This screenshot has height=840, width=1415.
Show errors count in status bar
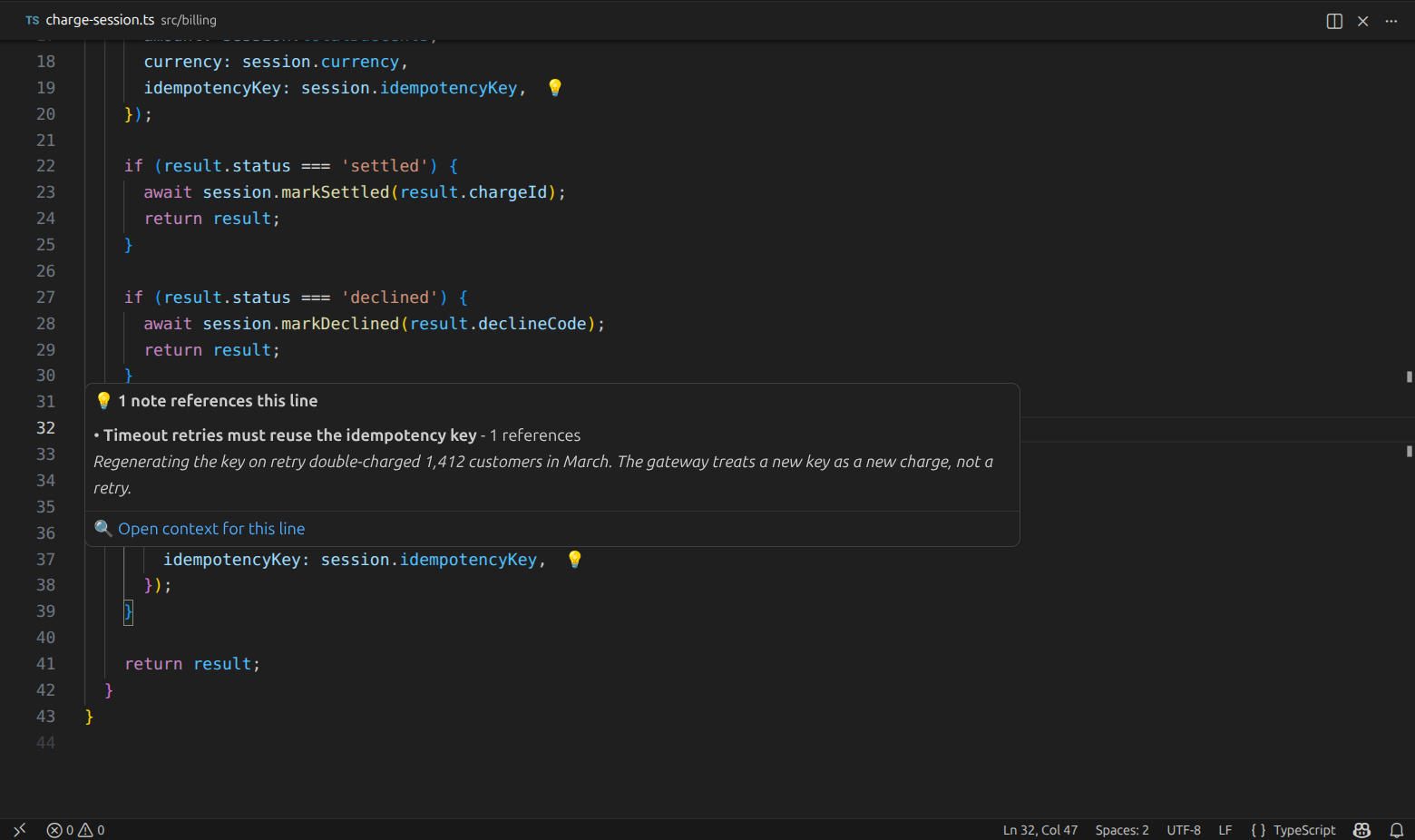point(61,830)
